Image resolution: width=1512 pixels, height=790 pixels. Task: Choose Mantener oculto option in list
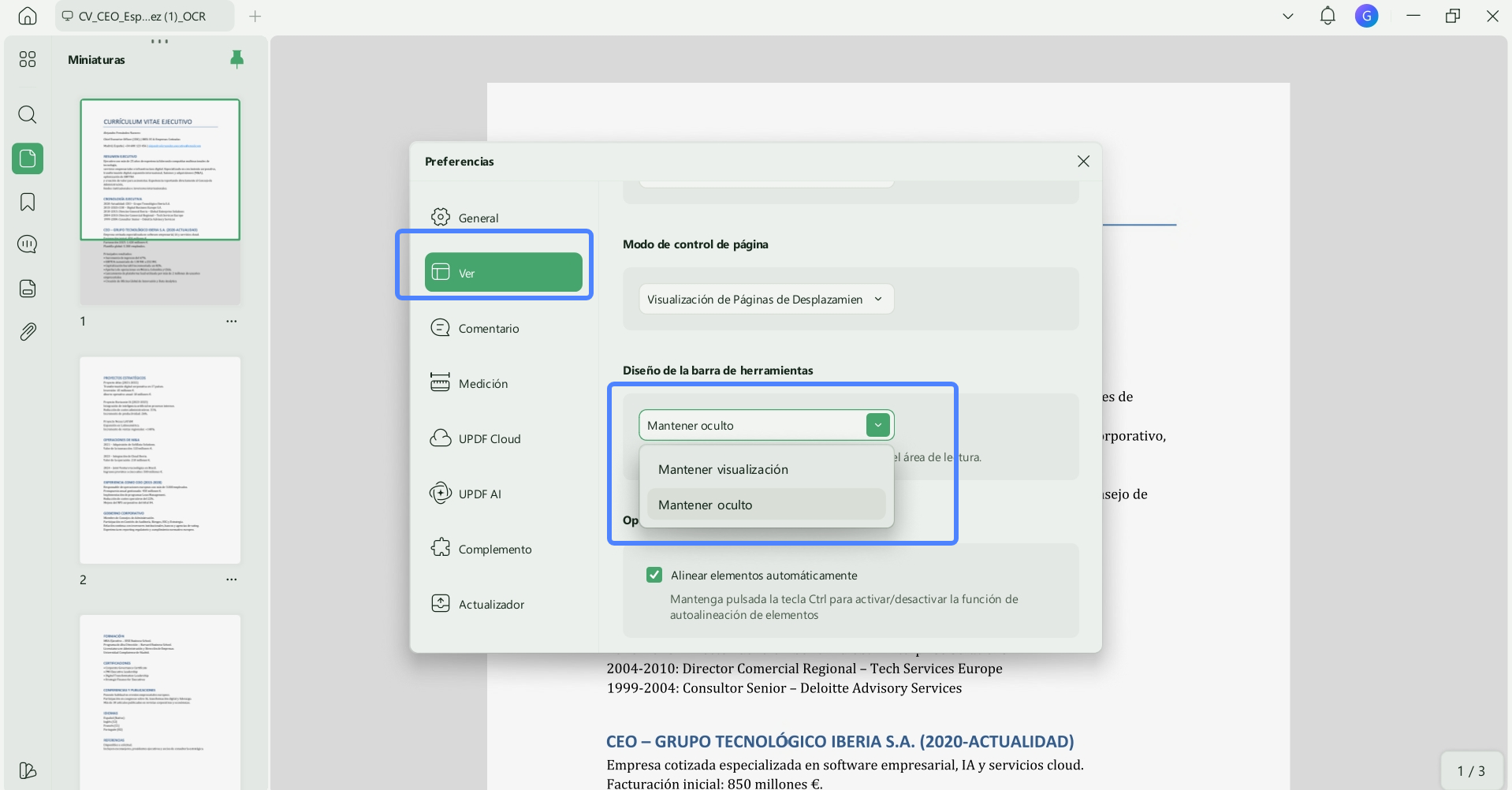pos(766,505)
